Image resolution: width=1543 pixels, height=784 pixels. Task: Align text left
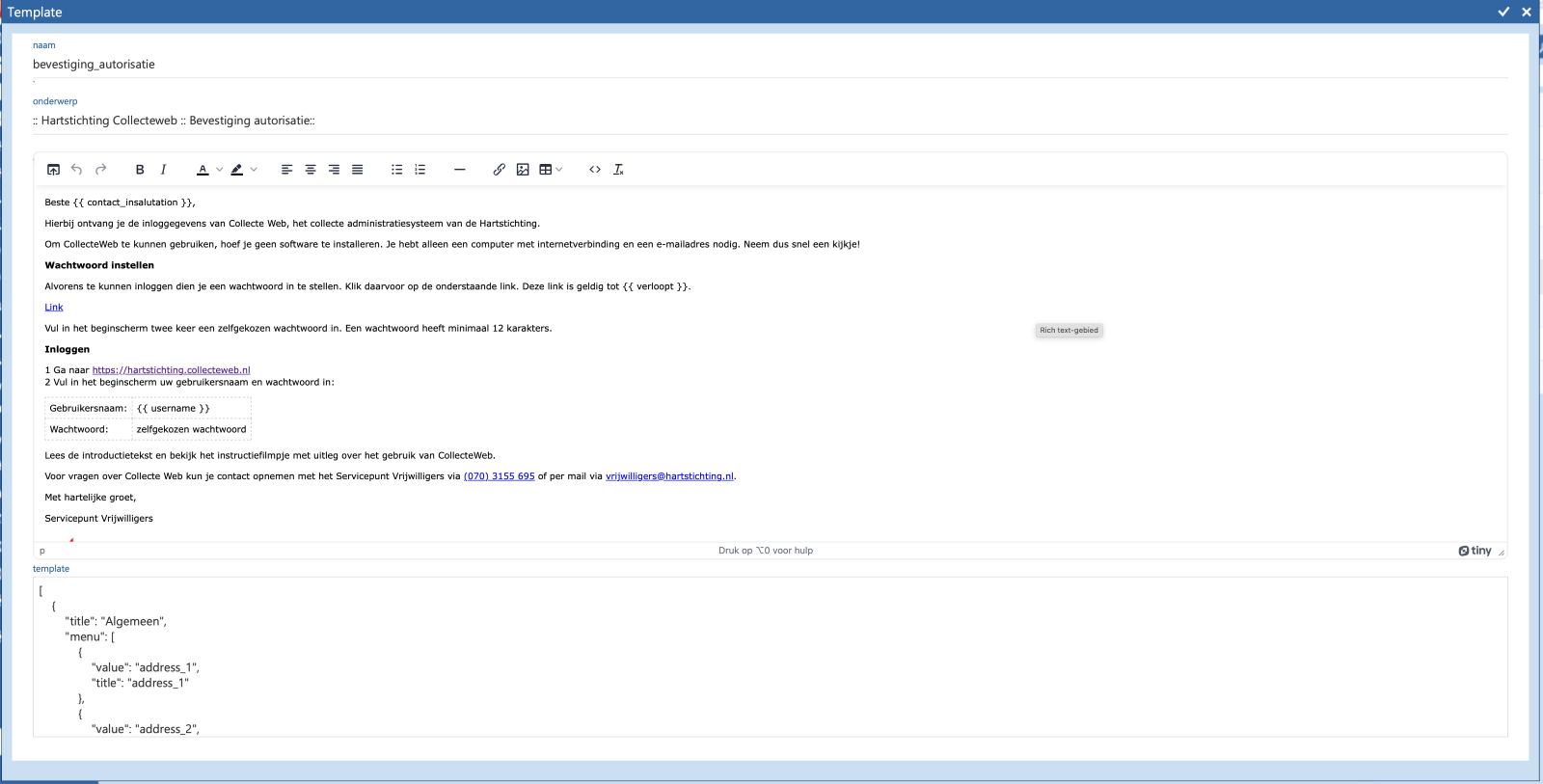coord(286,170)
